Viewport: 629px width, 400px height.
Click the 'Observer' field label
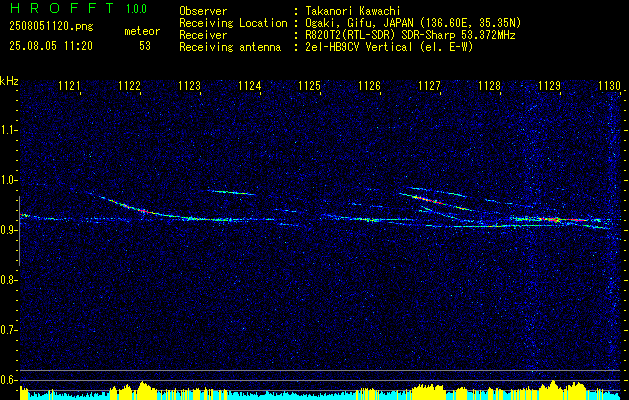[203, 11]
